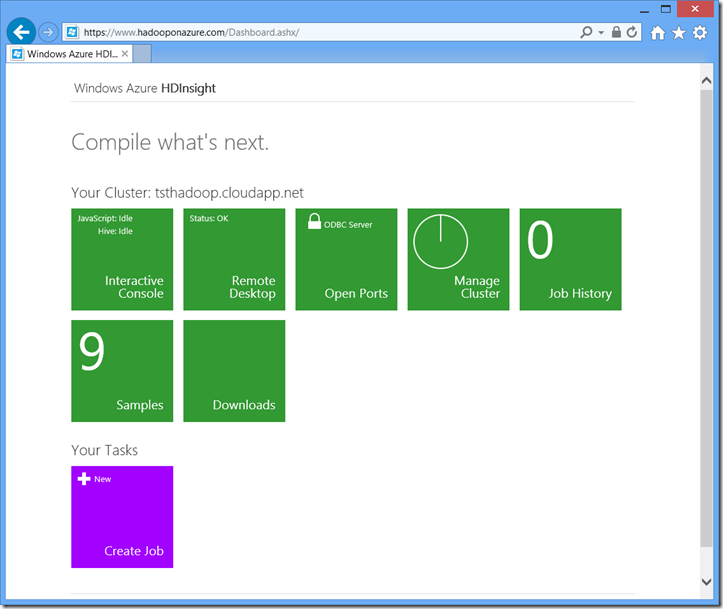Click 'JavaScript: Idle' status text

105,219
